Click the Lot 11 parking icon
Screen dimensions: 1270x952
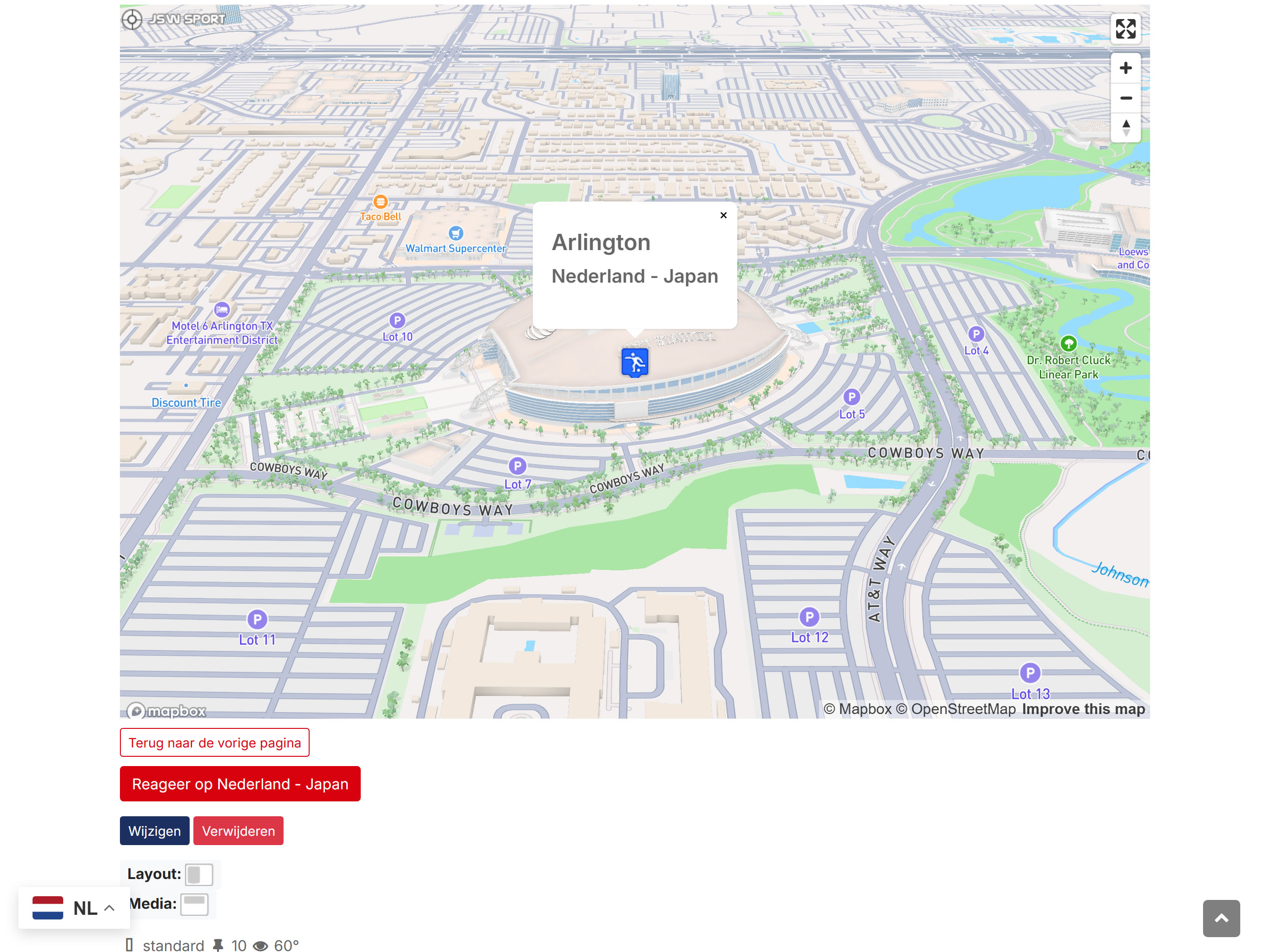257,620
